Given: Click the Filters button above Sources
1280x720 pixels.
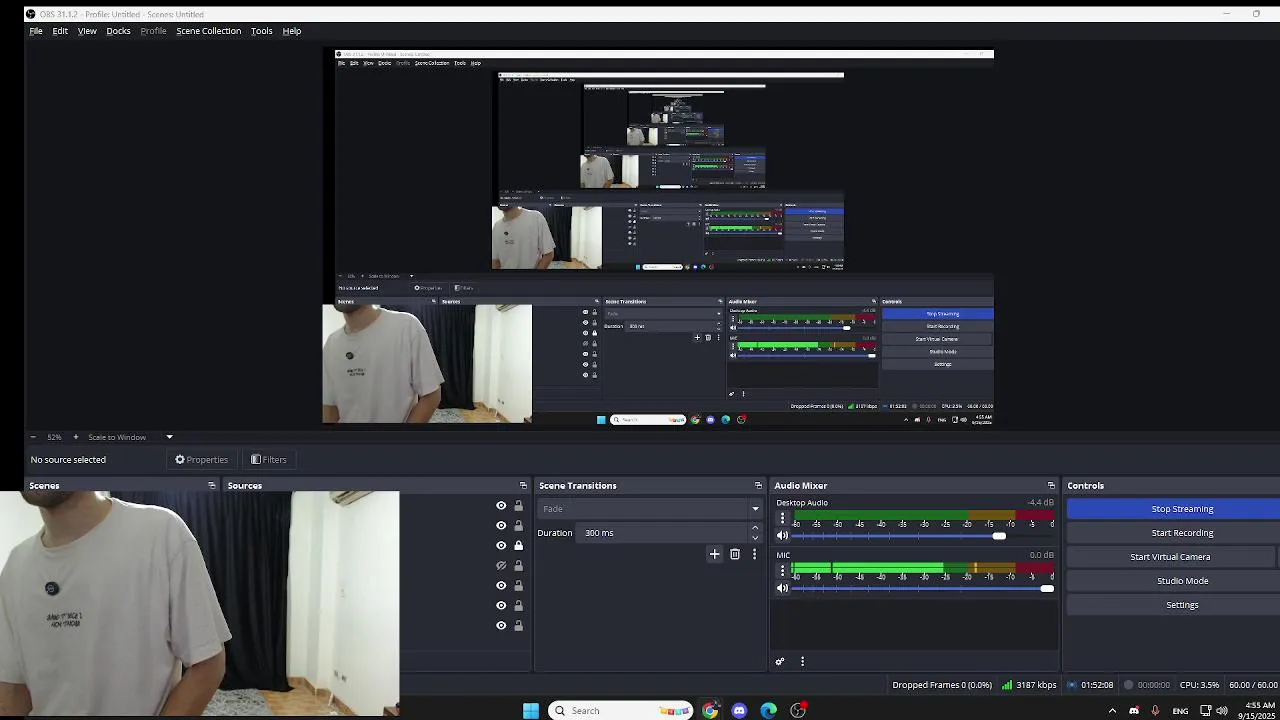Looking at the screenshot, I should tap(269, 459).
